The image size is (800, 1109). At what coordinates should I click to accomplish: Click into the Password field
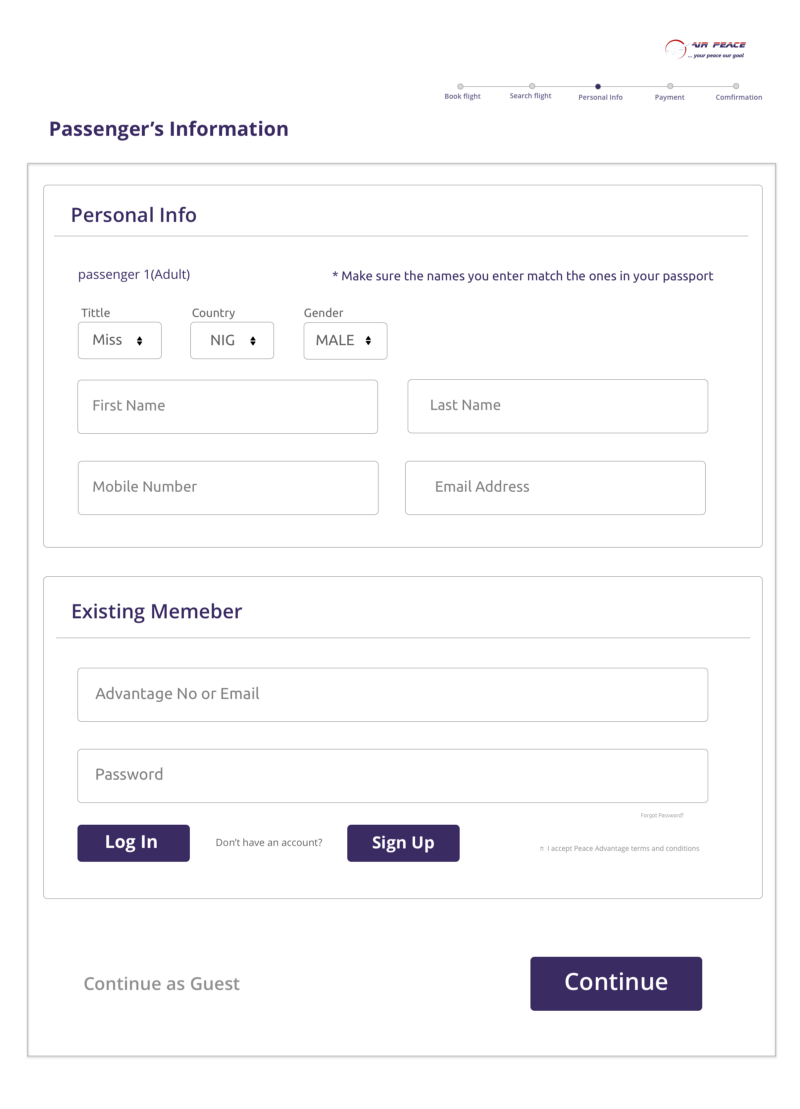click(392, 775)
